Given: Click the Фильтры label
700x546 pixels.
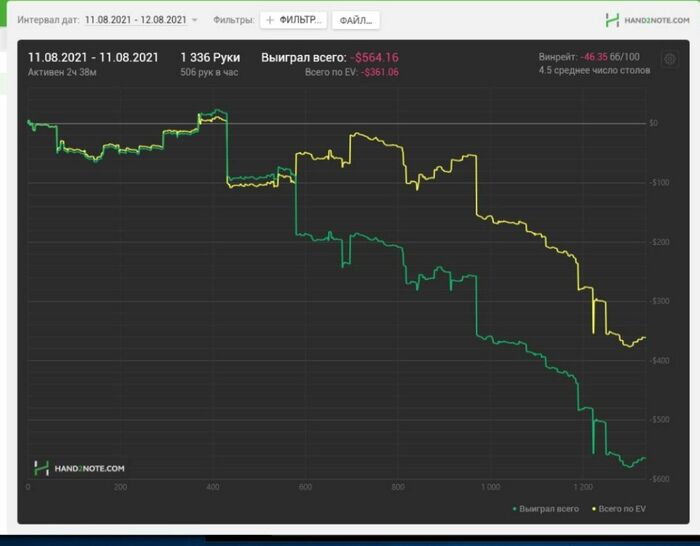Looking at the screenshot, I should point(233,20).
